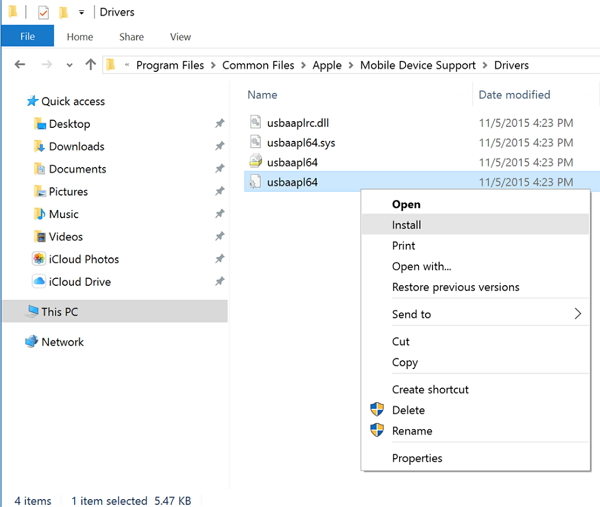Click pin icon next to Documents

(x=219, y=169)
